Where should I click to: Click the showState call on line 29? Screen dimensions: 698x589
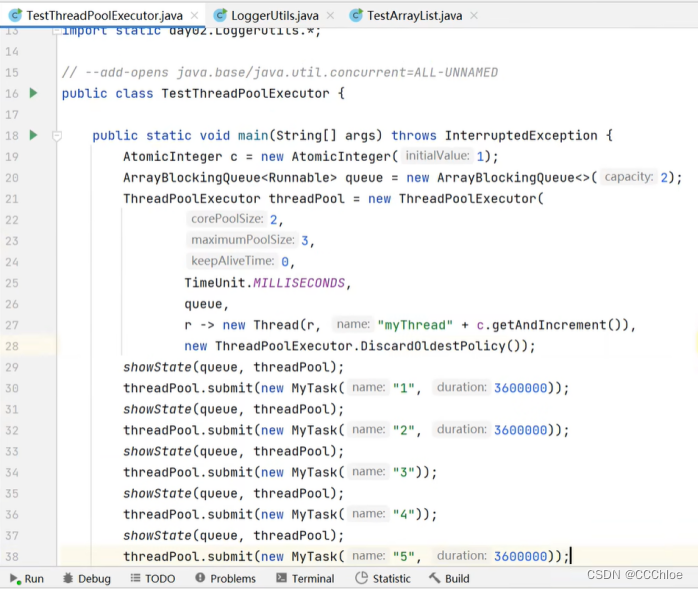pyautogui.click(x=157, y=367)
